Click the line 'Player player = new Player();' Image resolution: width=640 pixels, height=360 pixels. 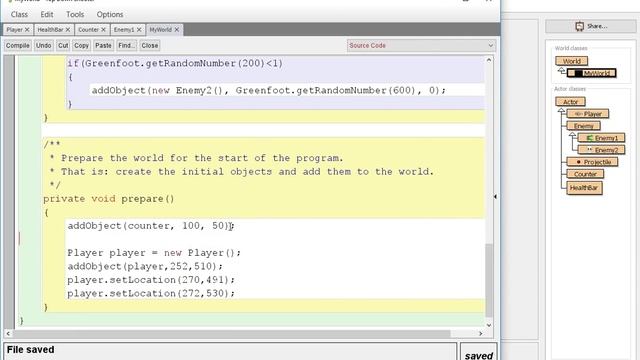pyautogui.click(x=154, y=253)
